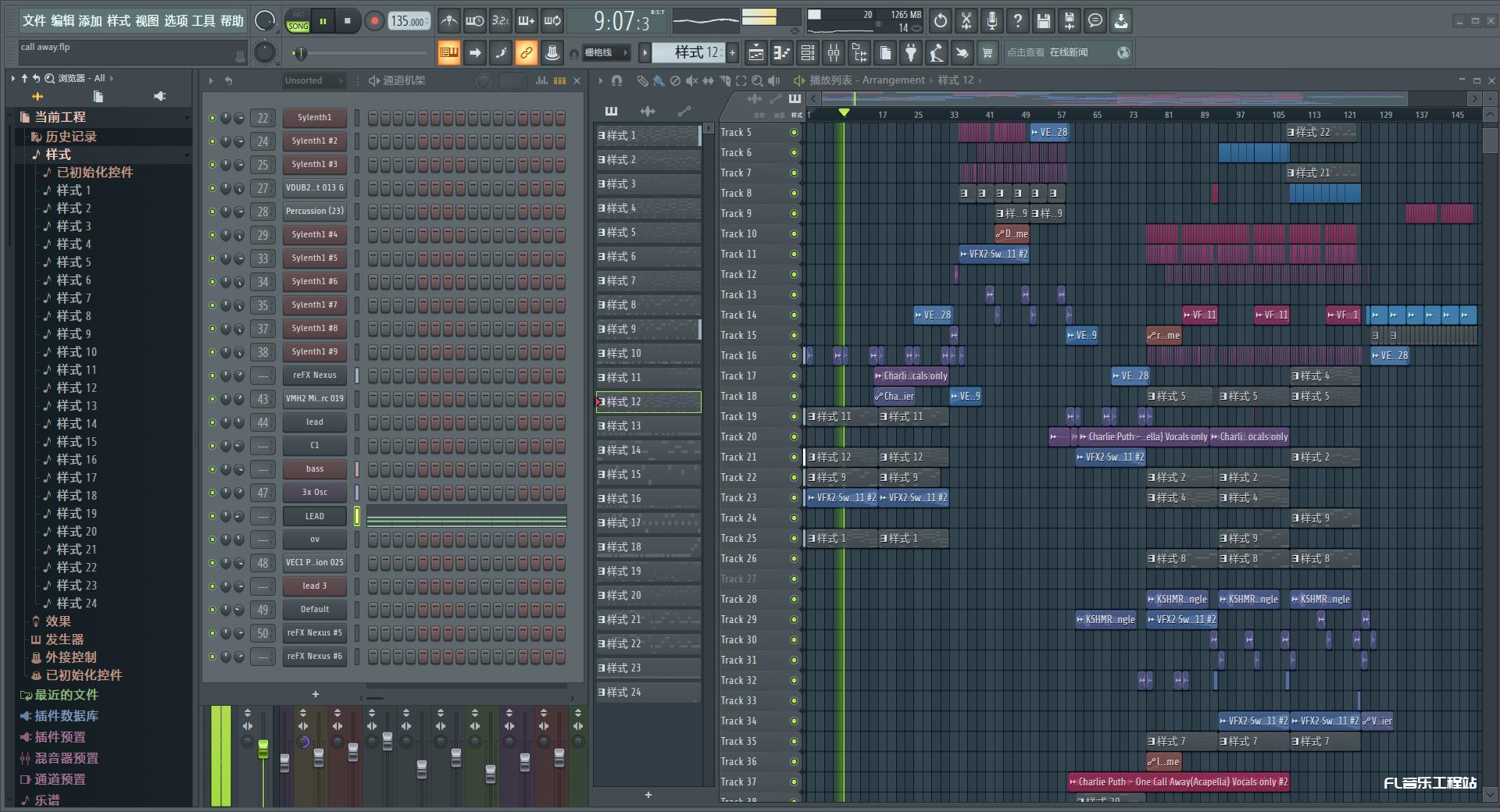Image resolution: width=1500 pixels, height=812 pixels.
Task: Click the main pitch knob
Action: pos(265,52)
